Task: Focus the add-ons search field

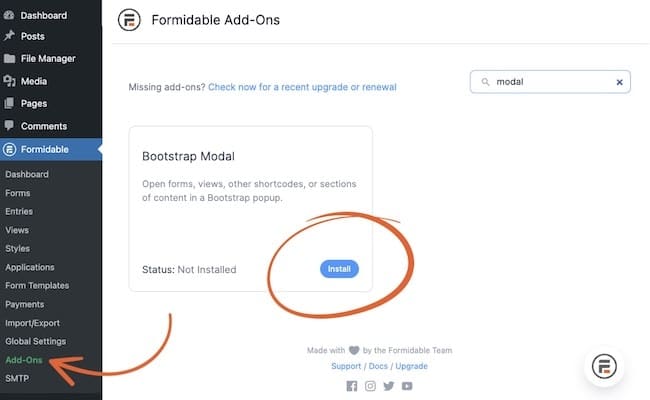Action: [x=550, y=82]
